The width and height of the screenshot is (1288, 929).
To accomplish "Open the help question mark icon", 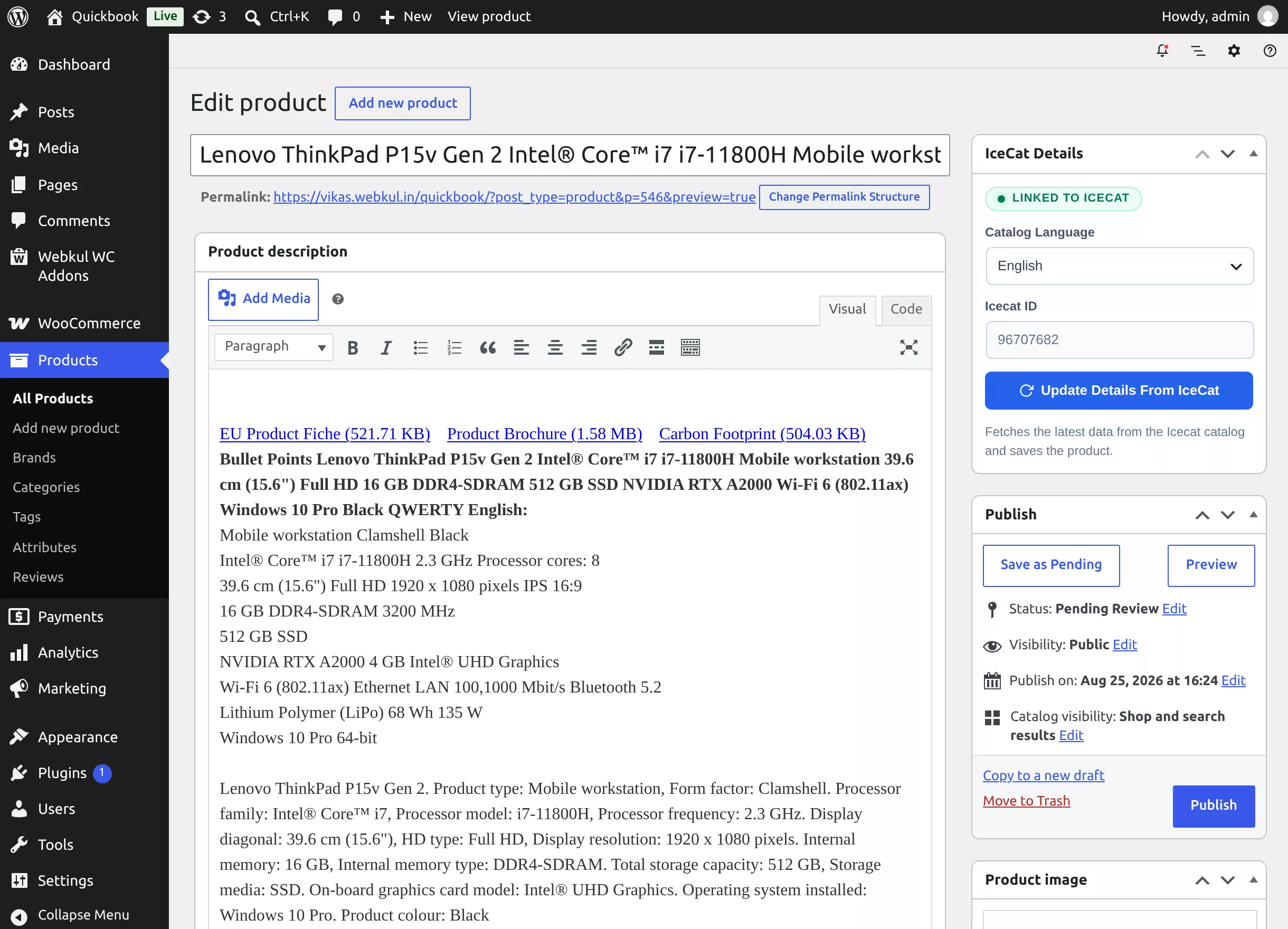I will [x=1270, y=51].
